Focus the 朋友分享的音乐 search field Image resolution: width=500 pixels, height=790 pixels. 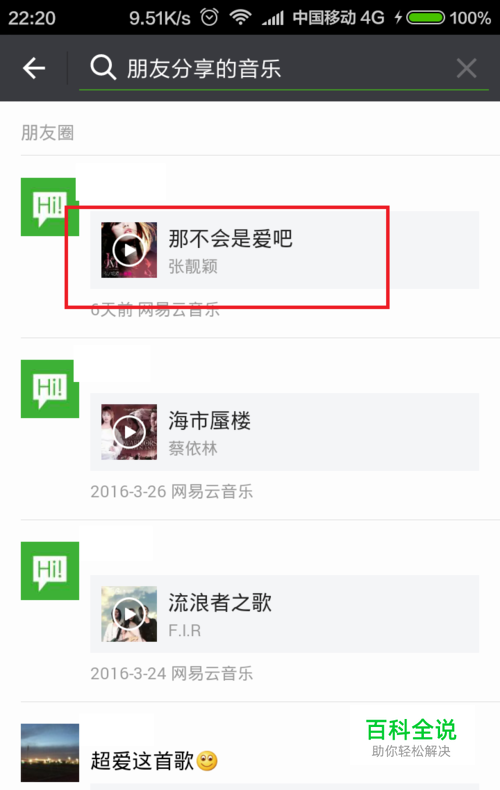(284, 68)
